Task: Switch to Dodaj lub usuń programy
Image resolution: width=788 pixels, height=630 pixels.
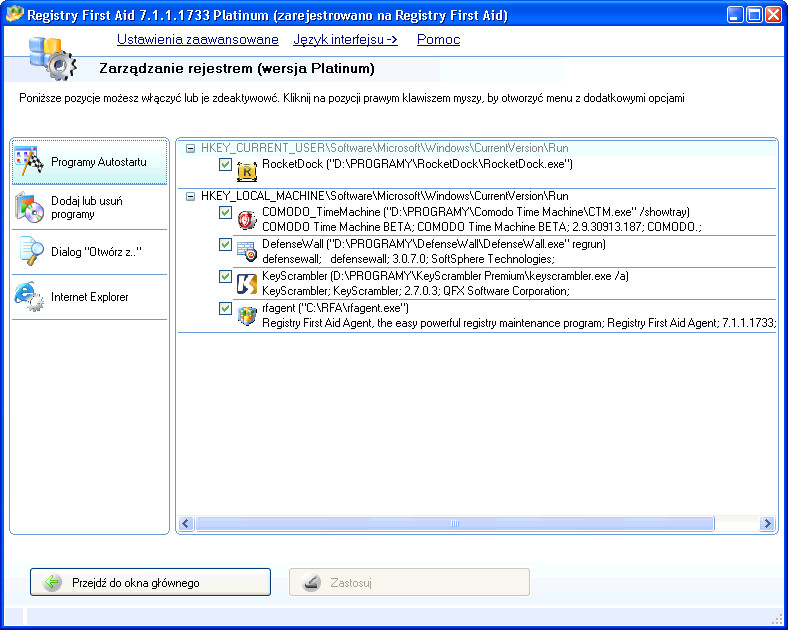Action: [x=89, y=207]
